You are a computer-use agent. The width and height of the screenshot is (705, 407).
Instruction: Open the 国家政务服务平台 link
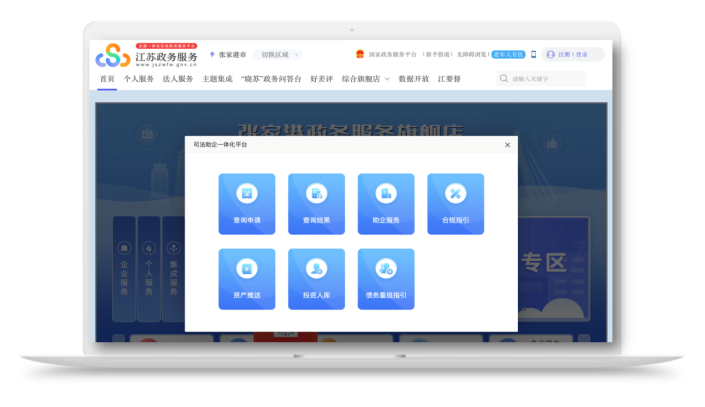(x=391, y=55)
